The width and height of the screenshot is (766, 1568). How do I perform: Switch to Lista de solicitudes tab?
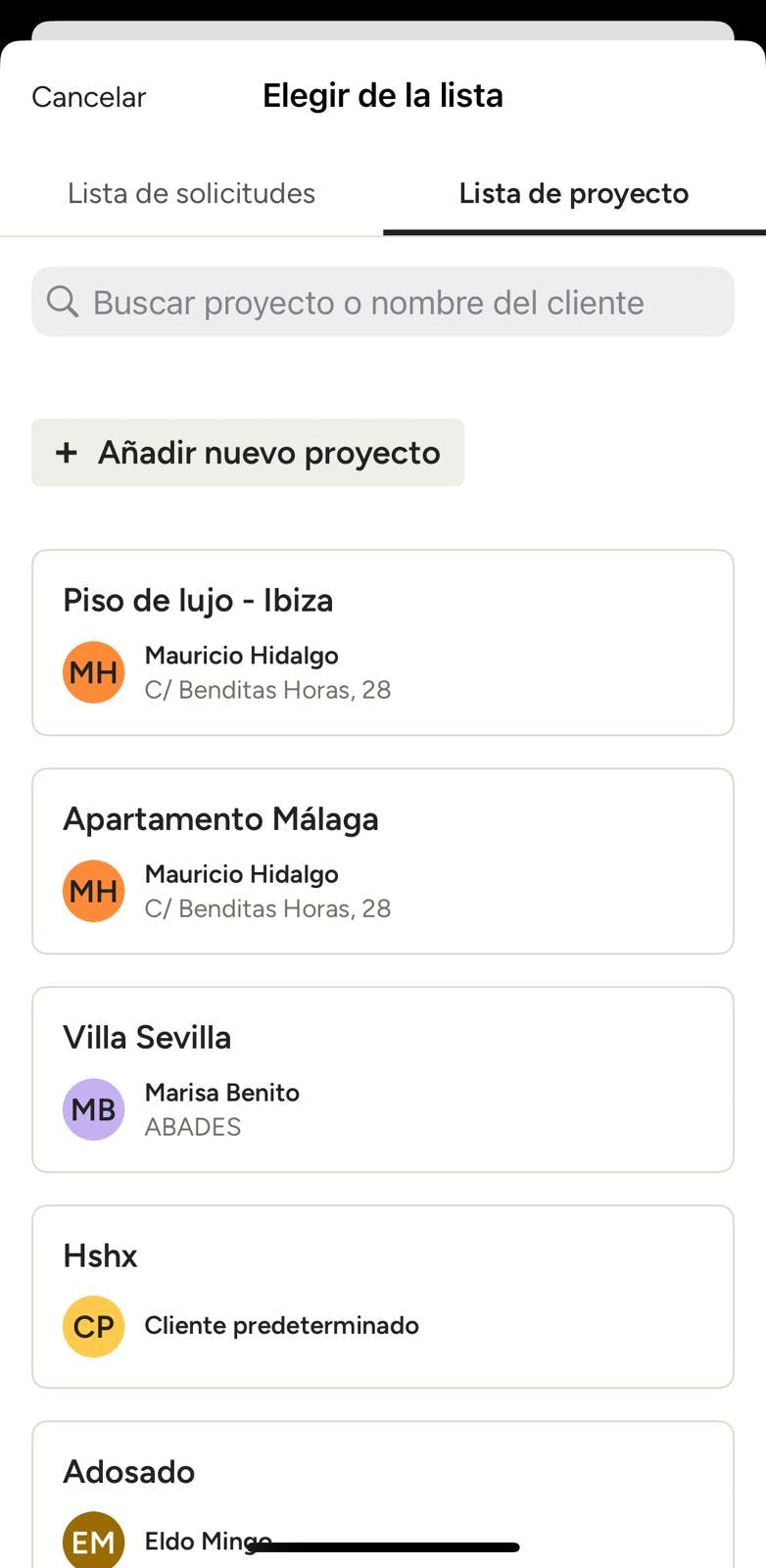(x=191, y=194)
